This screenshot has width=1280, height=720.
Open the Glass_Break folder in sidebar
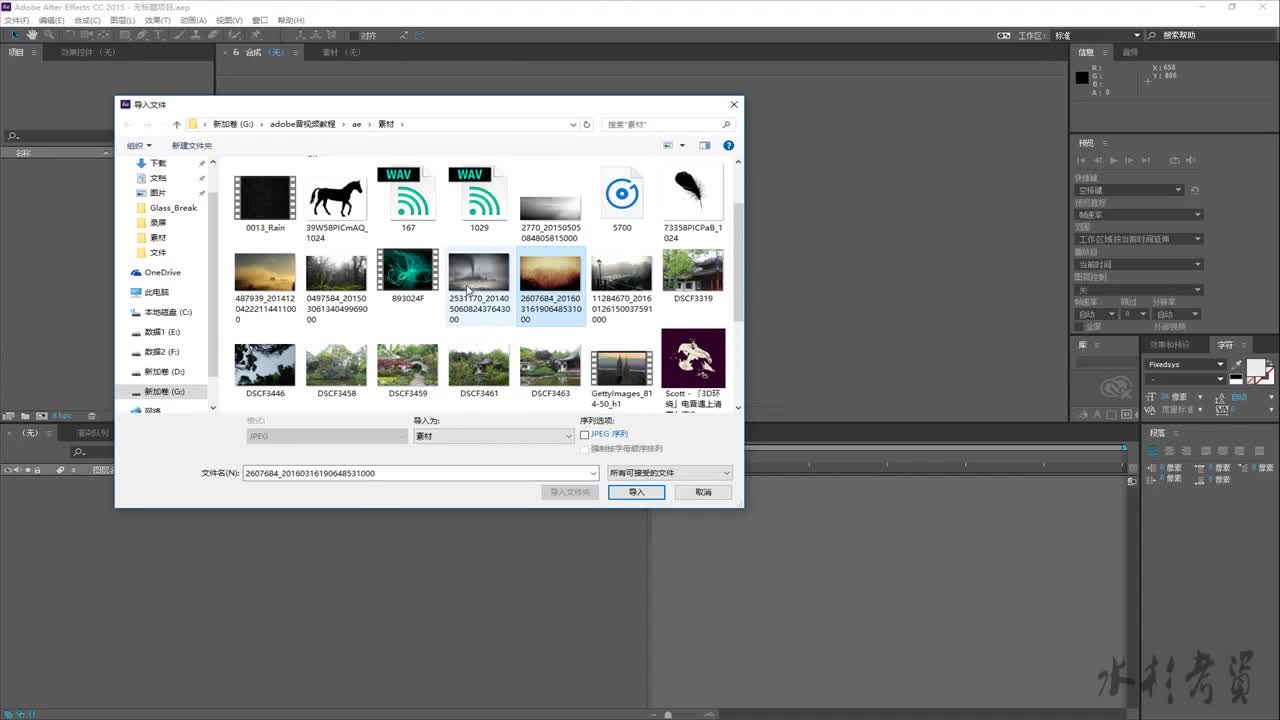click(x=173, y=208)
